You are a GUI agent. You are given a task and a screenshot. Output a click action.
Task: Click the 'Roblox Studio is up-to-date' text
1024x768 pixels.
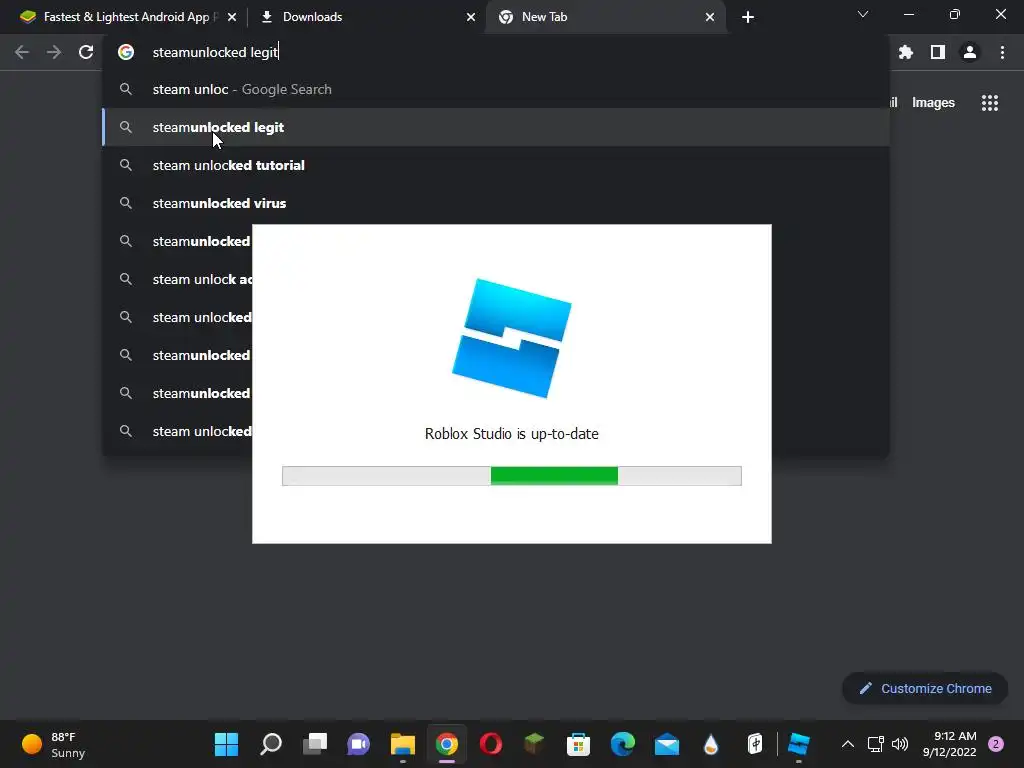tap(511, 434)
